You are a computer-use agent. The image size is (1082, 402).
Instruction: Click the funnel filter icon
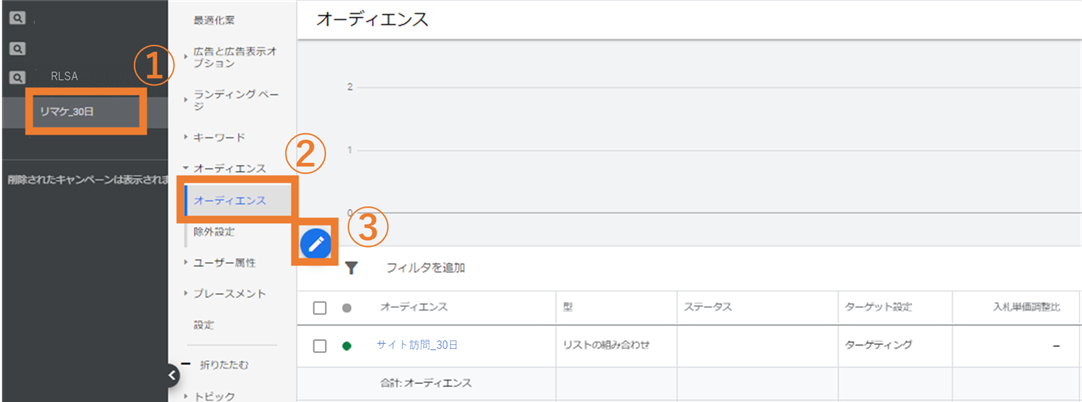(x=352, y=268)
